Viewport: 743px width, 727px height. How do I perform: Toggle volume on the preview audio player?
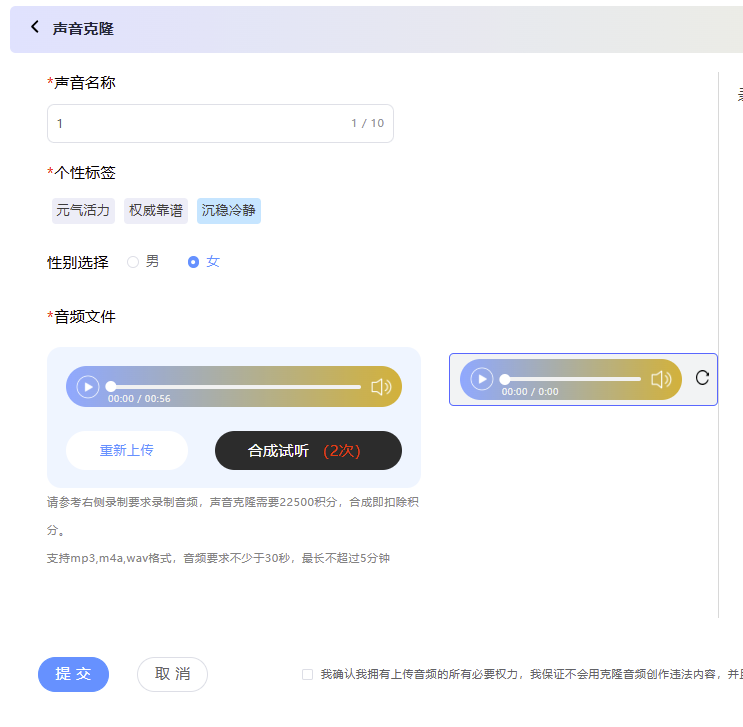pyautogui.click(x=661, y=379)
